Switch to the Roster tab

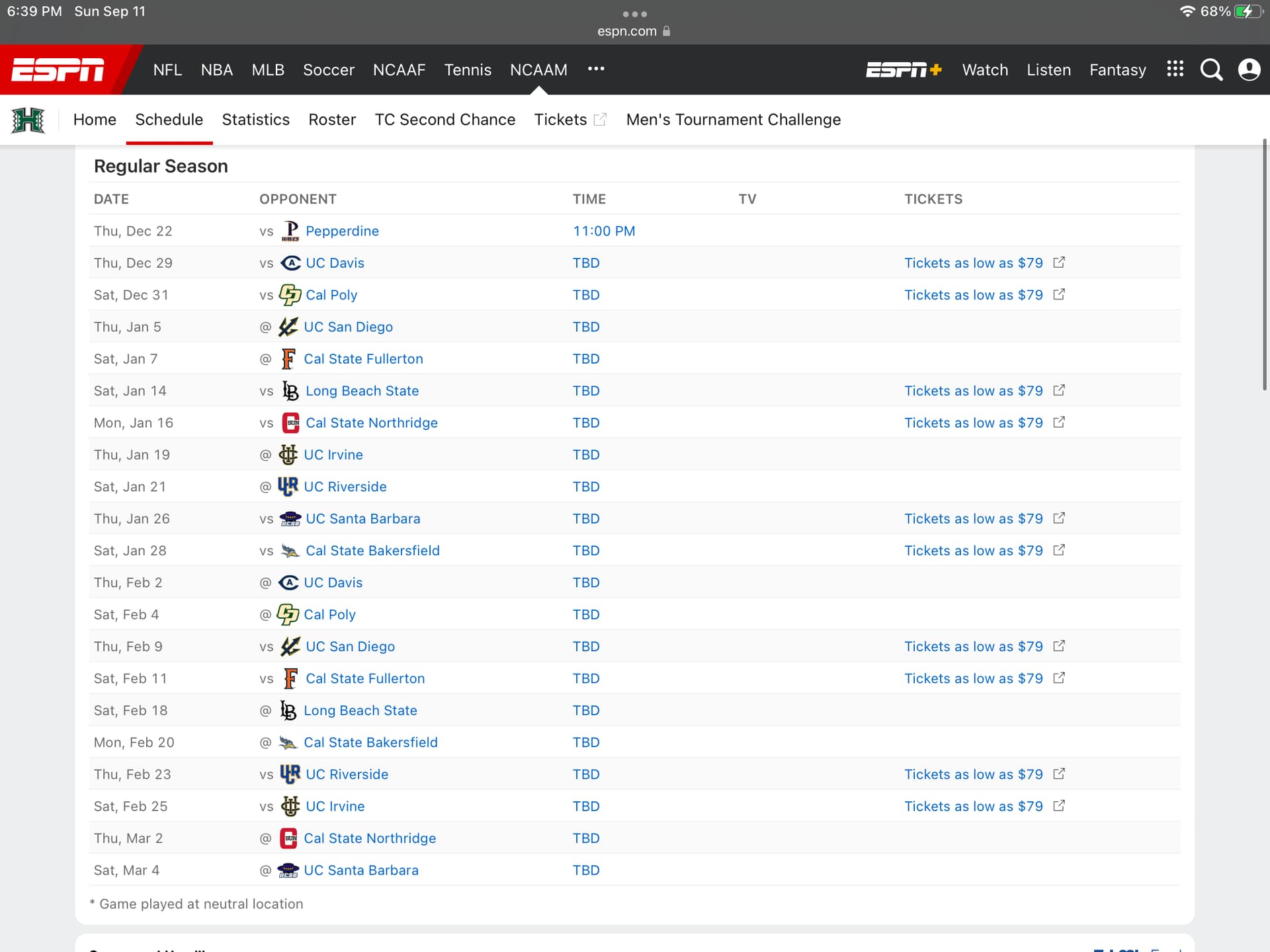tap(332, 120)
